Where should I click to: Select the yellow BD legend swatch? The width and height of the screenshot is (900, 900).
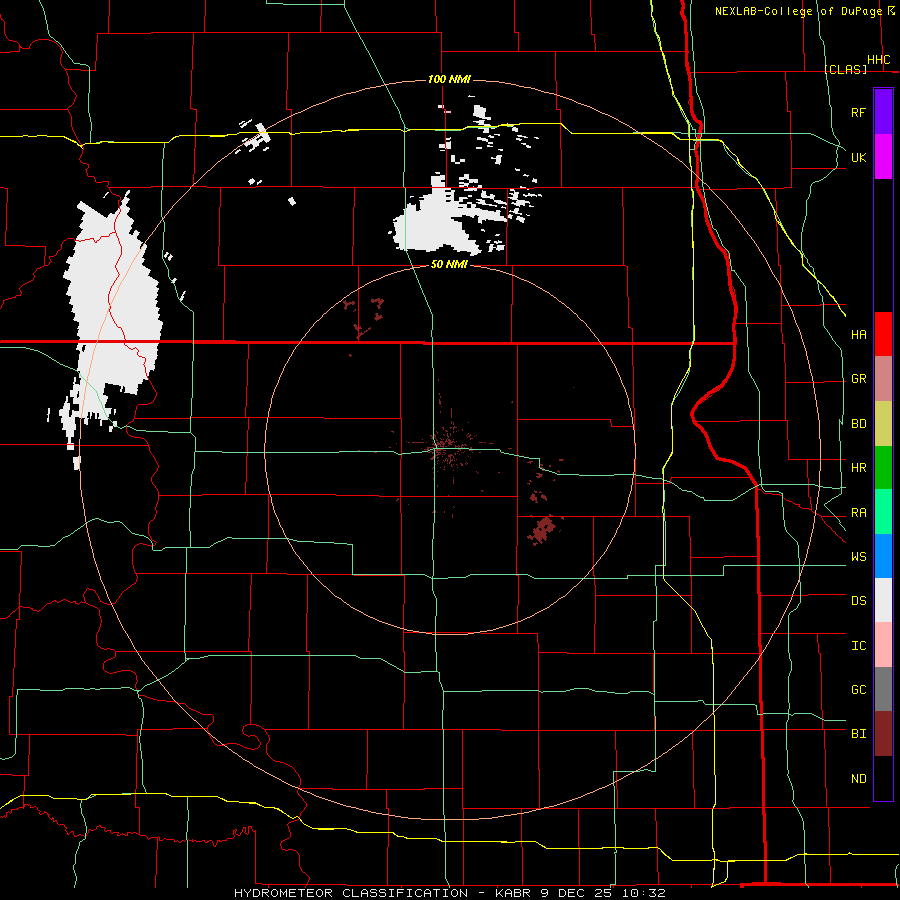tap(883, 424)
